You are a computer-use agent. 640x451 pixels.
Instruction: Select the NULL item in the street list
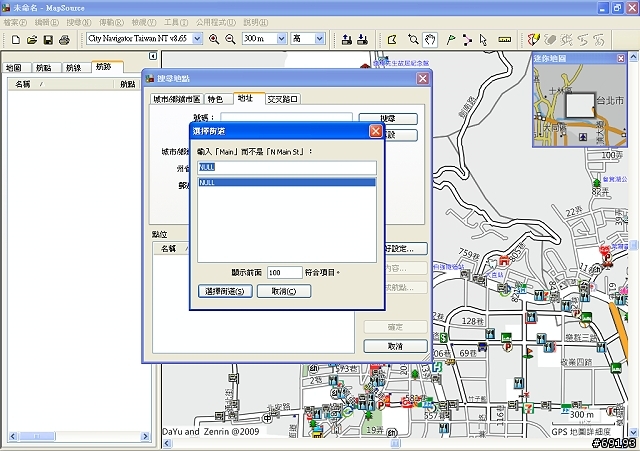click(x=287, y=182)
